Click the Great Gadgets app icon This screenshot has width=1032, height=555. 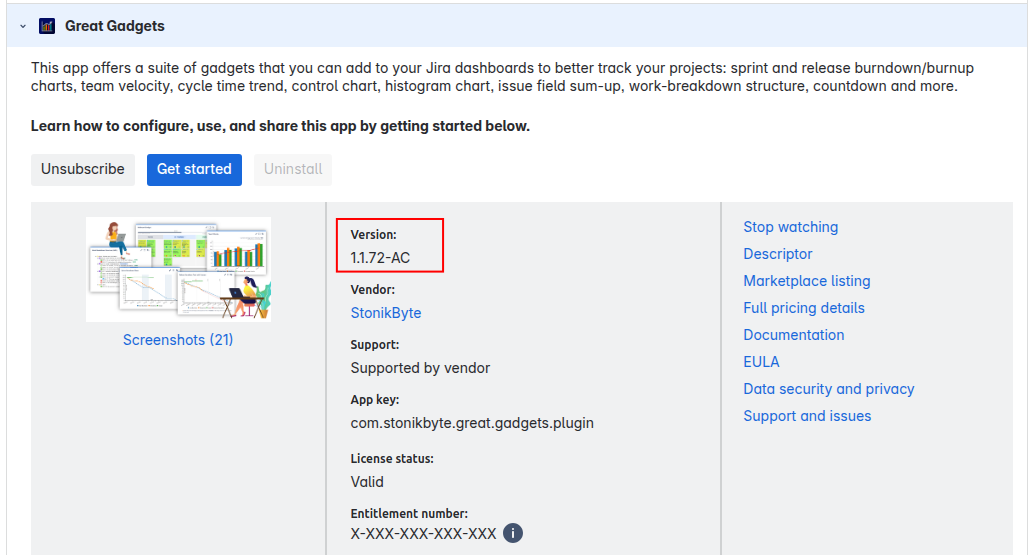(x=47, y=26)
